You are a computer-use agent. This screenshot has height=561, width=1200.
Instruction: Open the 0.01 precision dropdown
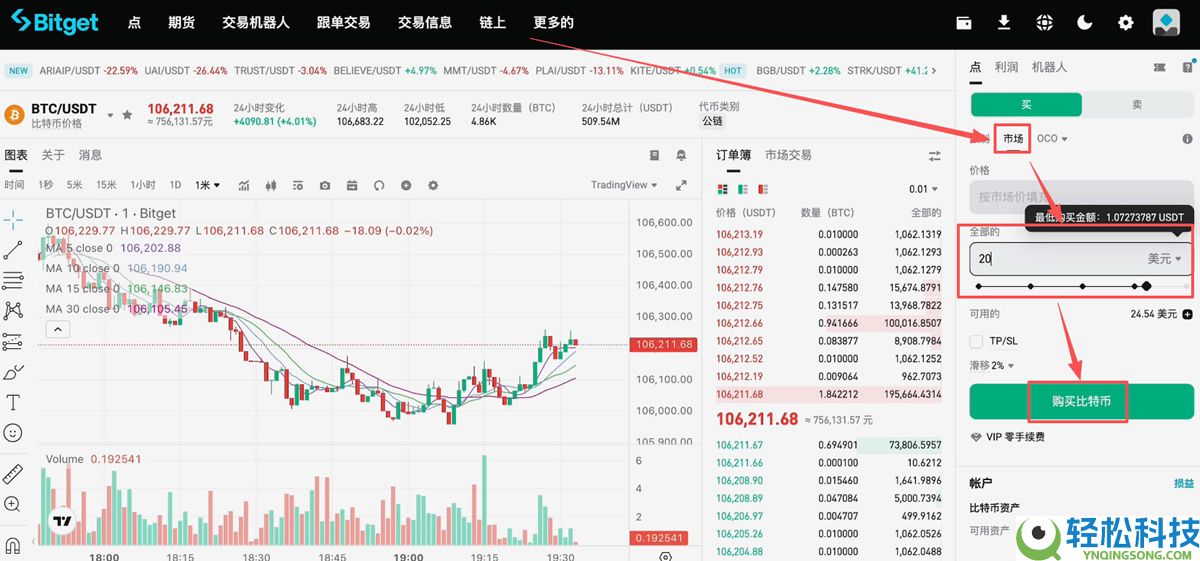point(923,189)
